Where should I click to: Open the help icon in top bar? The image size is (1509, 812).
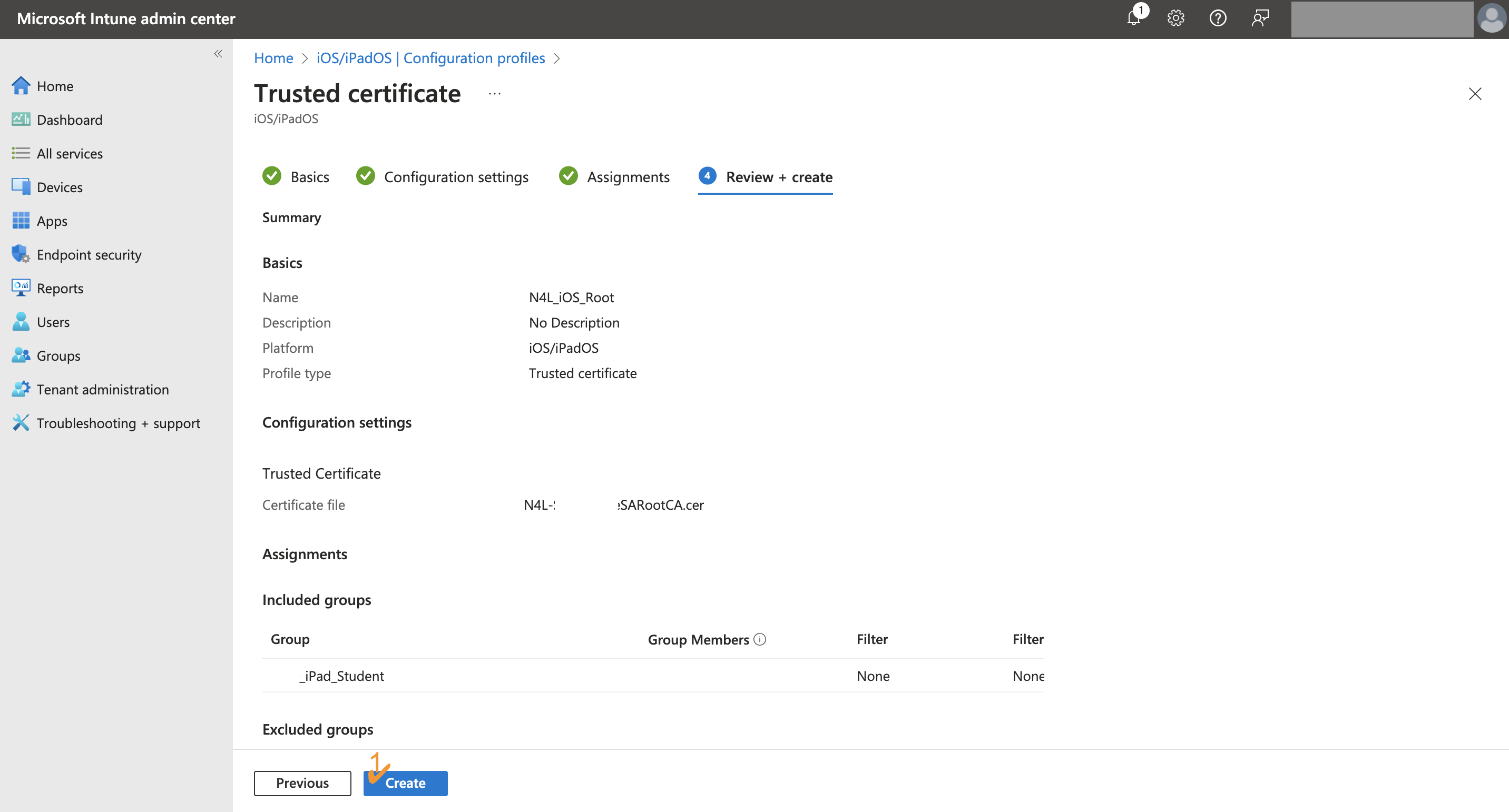1218,18
